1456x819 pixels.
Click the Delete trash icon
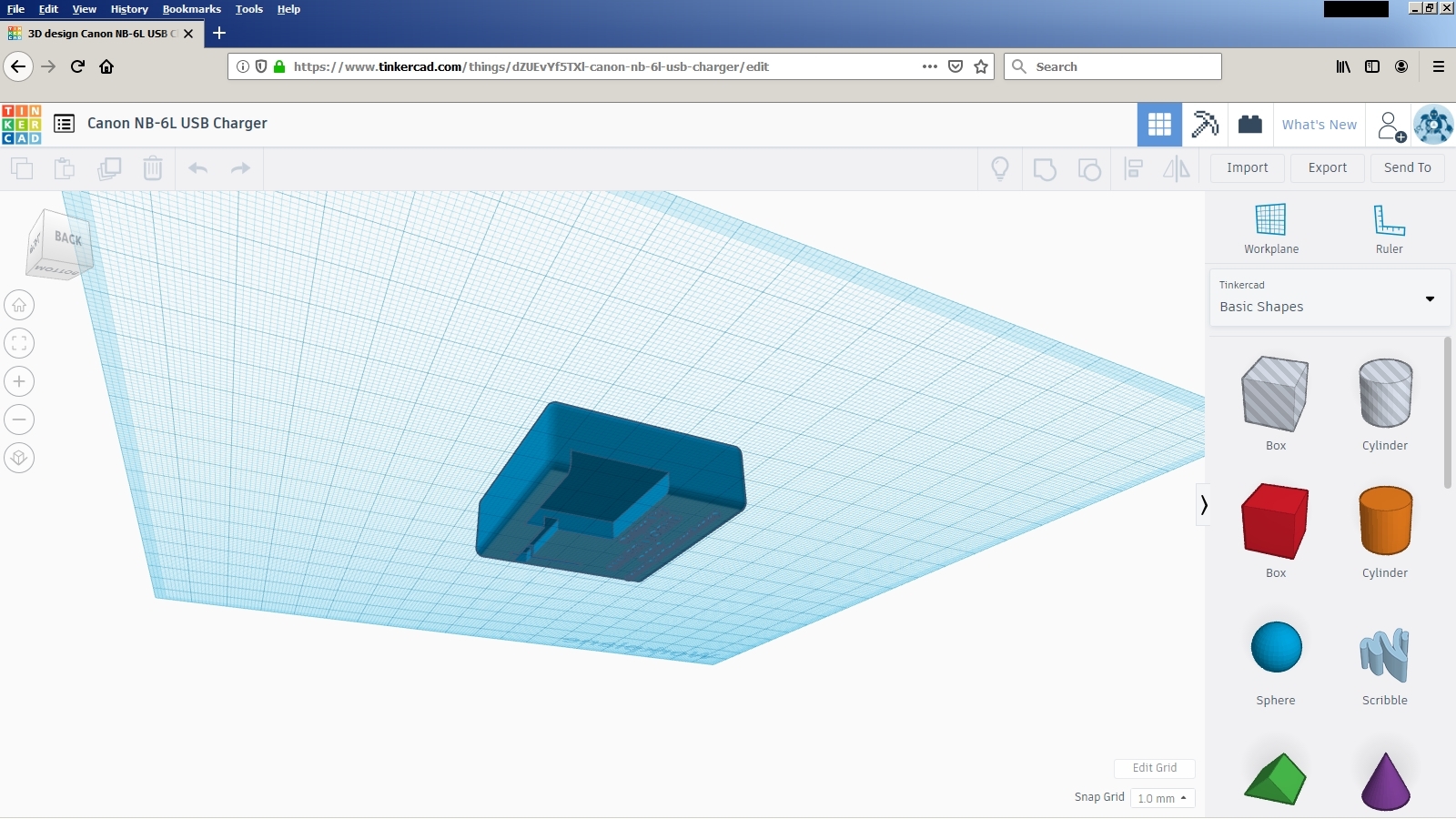(x=153, y=168)
